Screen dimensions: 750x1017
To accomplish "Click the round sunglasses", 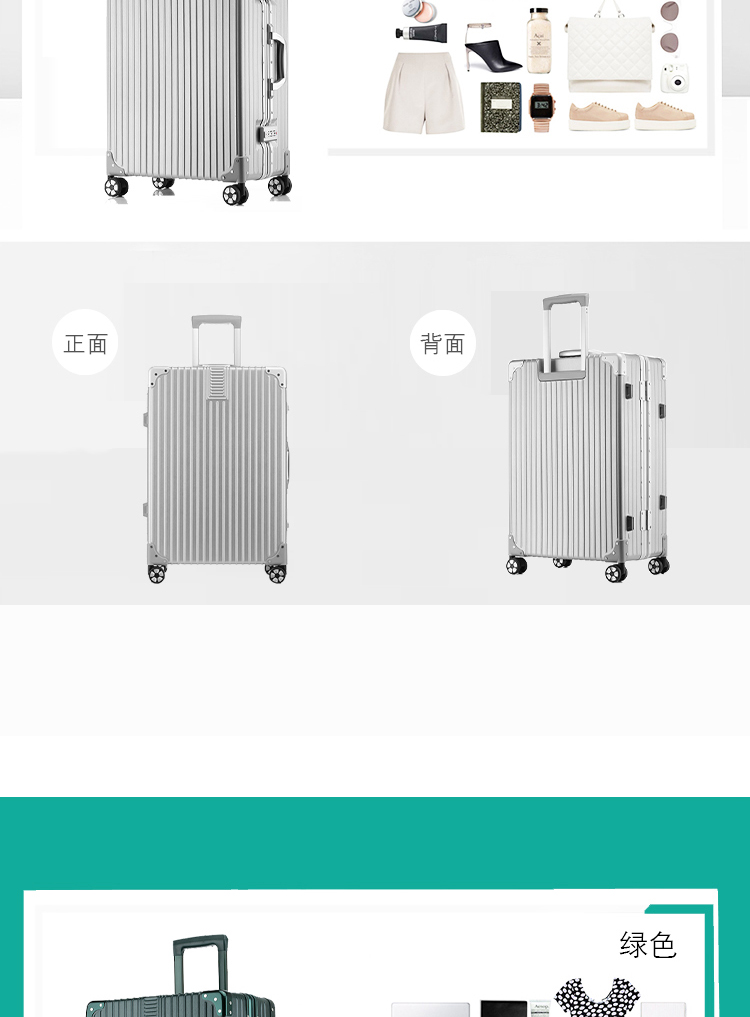I will pos(670,26).
